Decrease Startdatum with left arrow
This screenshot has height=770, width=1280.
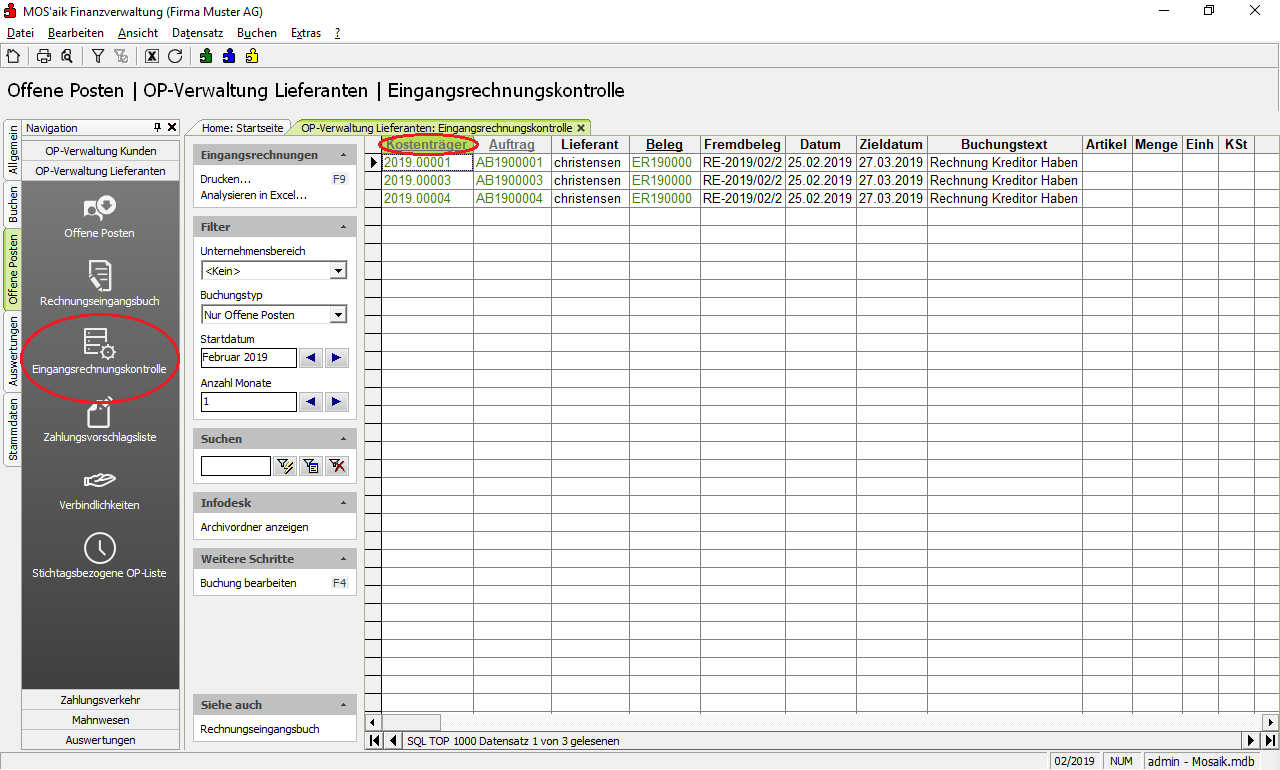point(311,358)
